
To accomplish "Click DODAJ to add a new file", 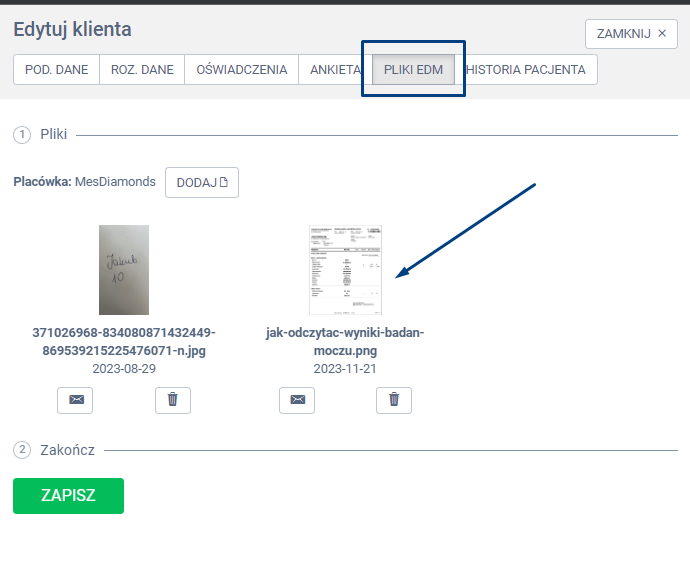I will [202, 182].
